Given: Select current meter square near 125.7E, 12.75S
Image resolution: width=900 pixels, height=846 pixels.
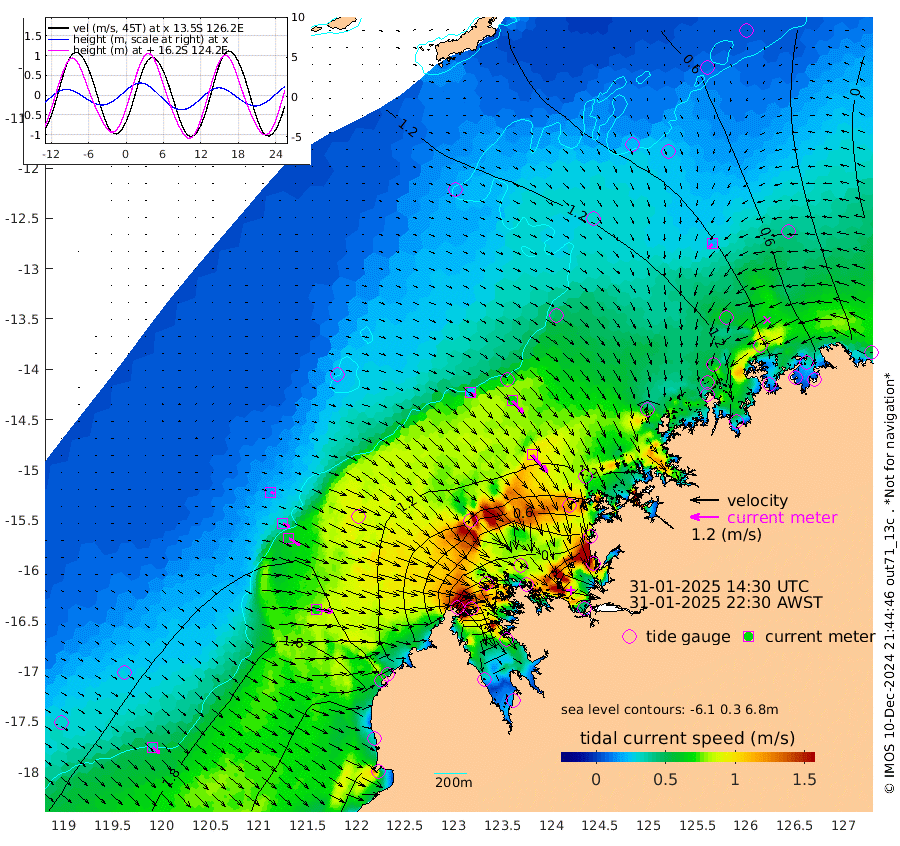Looking at the screenshot, I should coord(712,243).
